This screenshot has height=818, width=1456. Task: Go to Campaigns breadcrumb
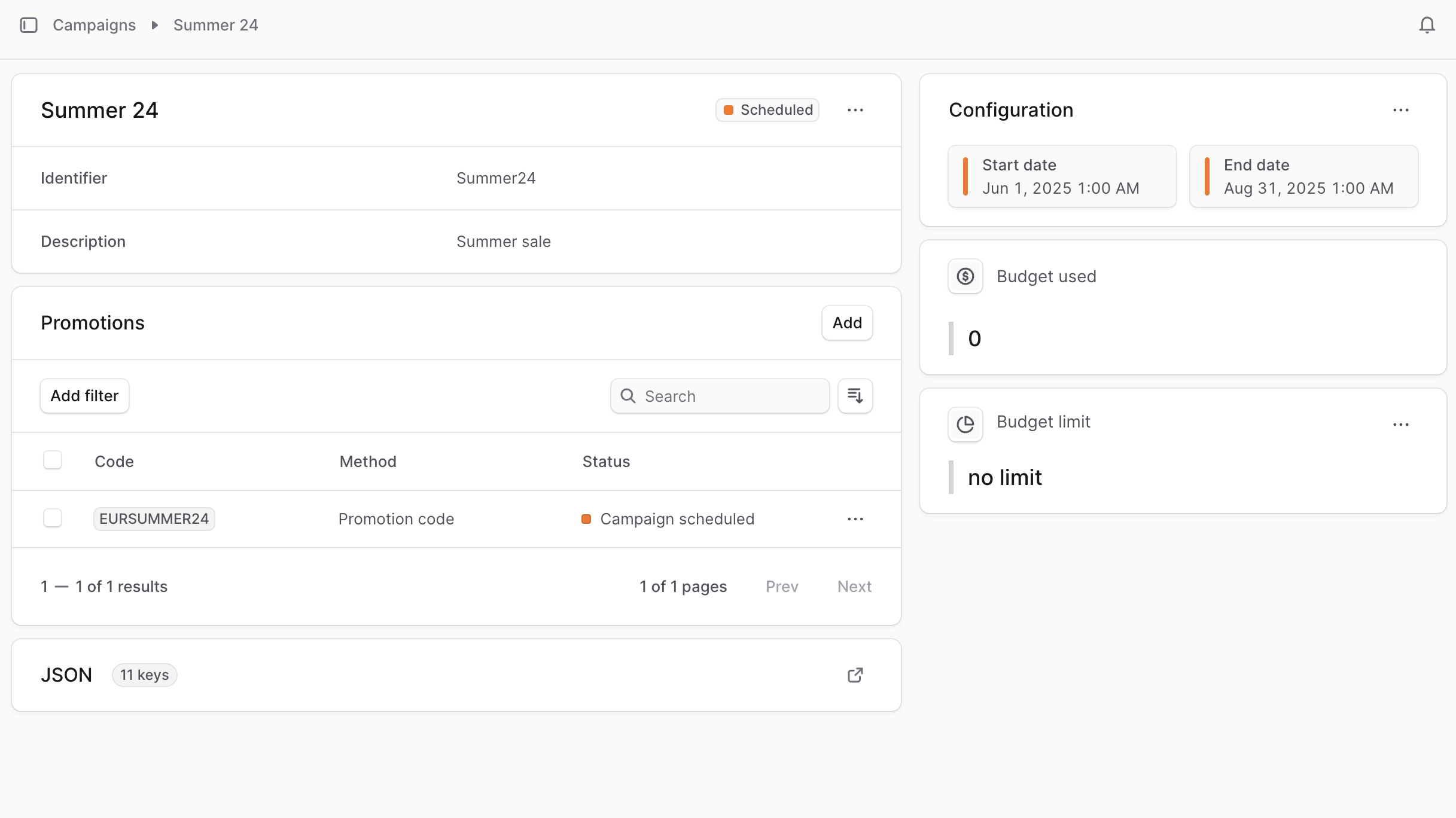(x=94, y=25)
